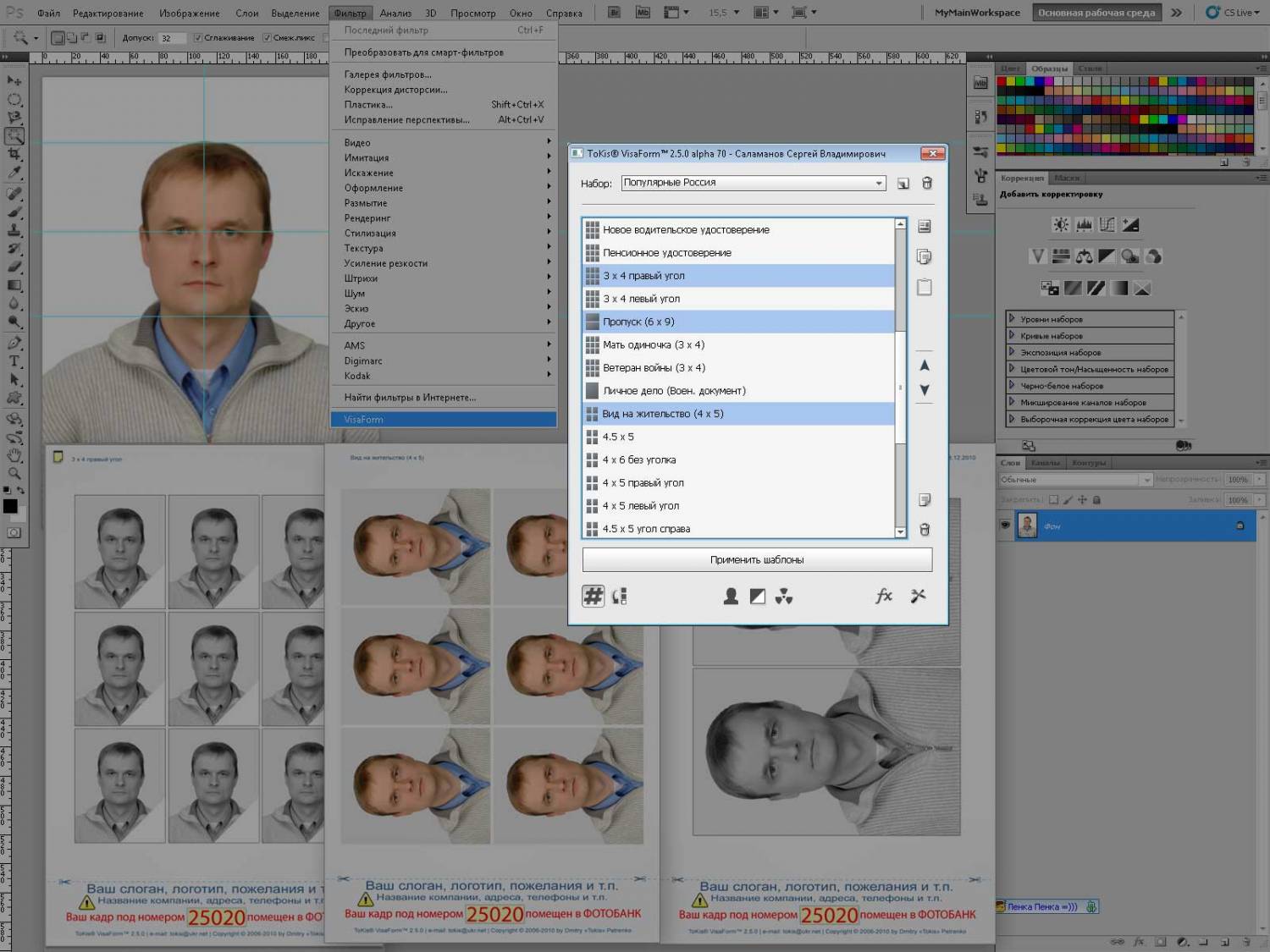Select the Crop tool
Screen dimensions: 1270x952
(x=14, y=154)
